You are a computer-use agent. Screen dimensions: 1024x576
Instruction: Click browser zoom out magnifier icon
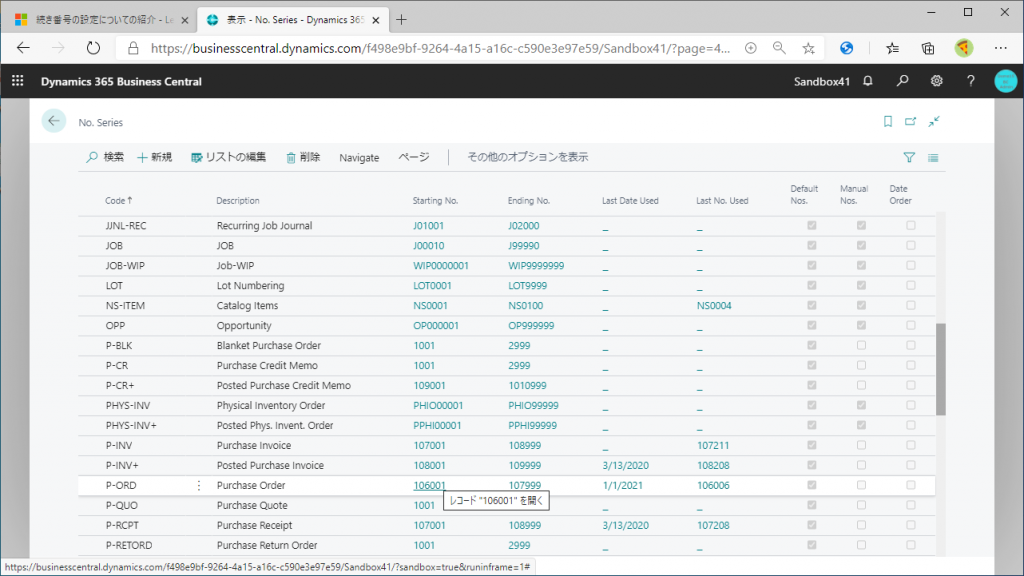point(779,48)
